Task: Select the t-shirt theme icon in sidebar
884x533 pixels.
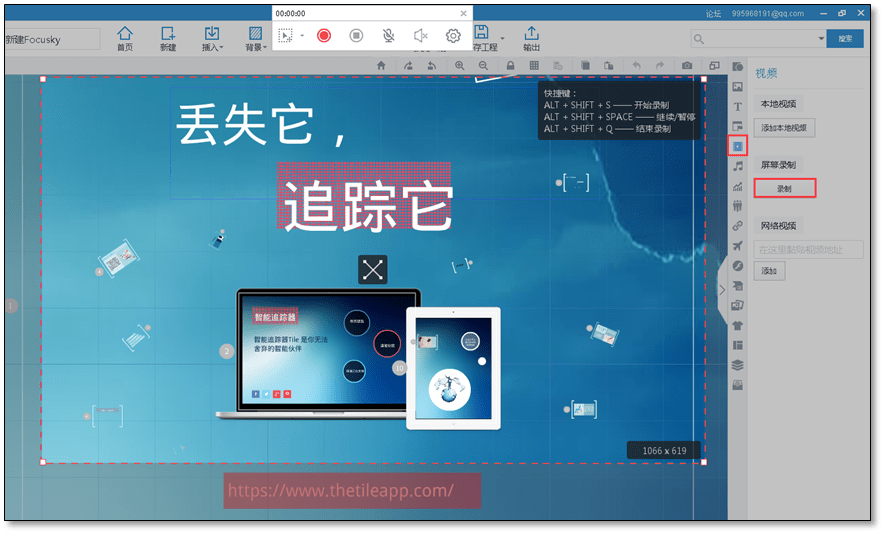Action: click(737, 325)
